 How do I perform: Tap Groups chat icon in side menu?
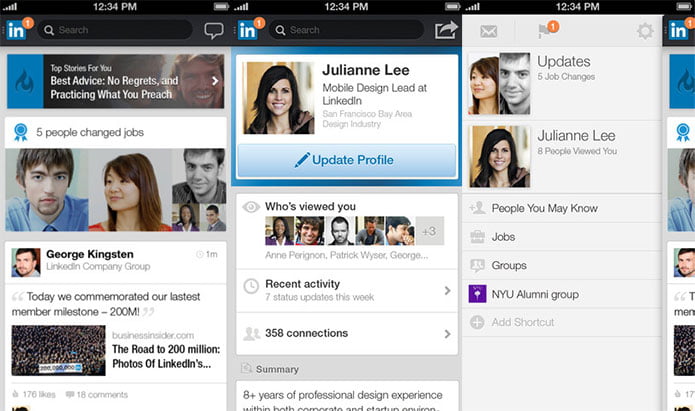click(x=477, y=266)
